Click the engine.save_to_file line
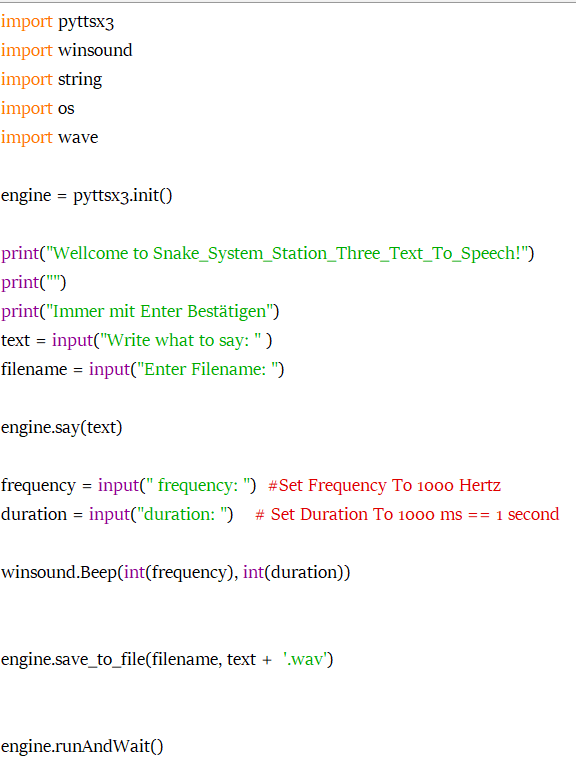Viewport: 576px width, 770px height. tap(167, 660)
